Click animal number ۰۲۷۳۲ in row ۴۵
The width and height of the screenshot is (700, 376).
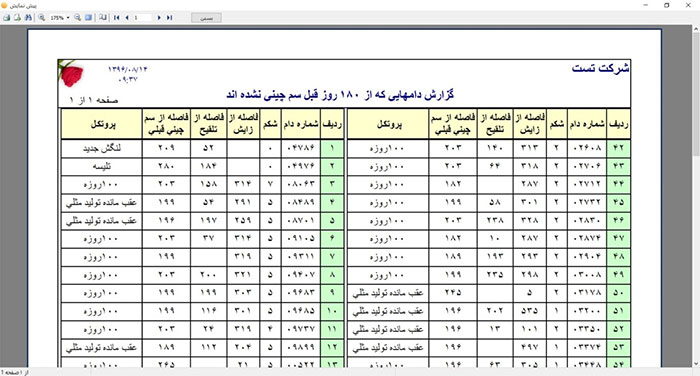point(587,202)
